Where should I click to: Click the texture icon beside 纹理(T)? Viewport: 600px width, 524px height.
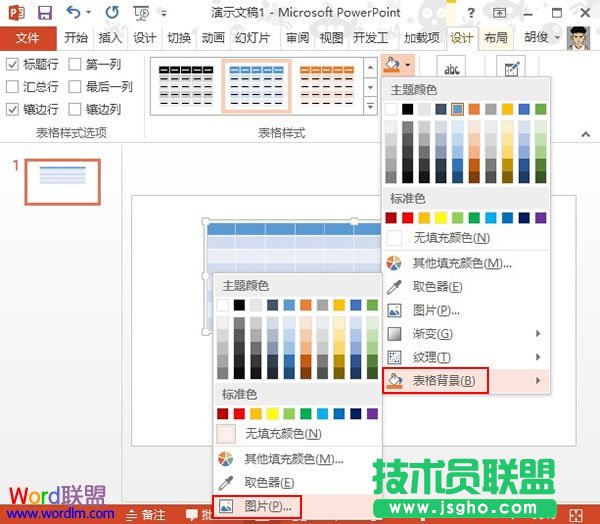(394, 357)
